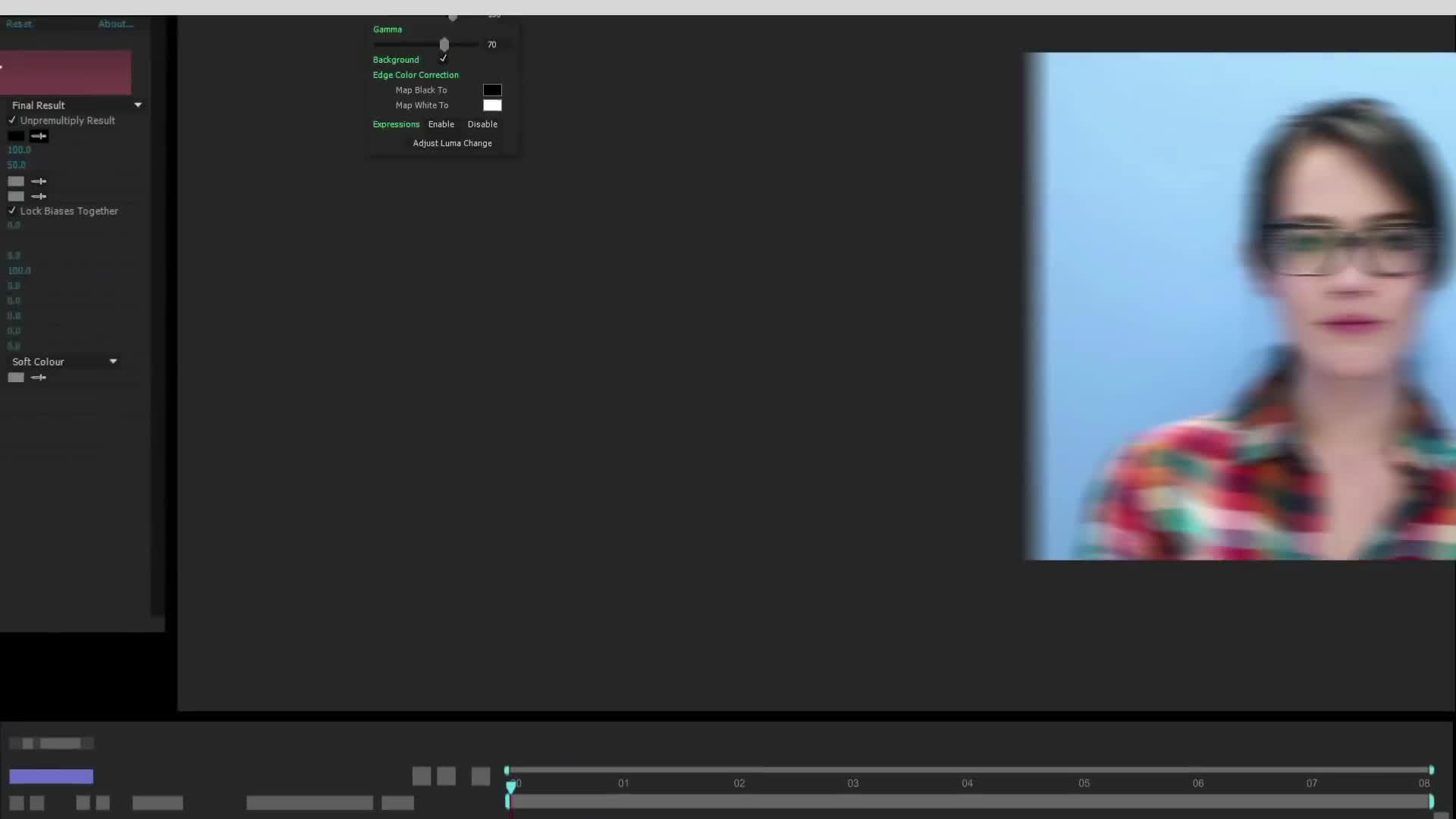The height and width of the screenshot is (819, 1456).
Task: Toggle the Unpremultiply Result checkbox
Action: point(12,121)
